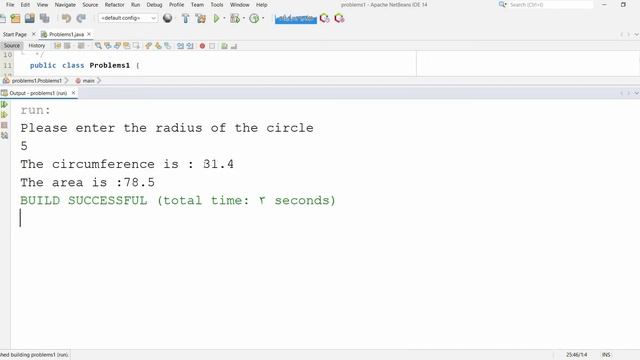This screenshot has width=640, height=360.
Task: Open the Debug menu
Action: (x=154, y=5)
